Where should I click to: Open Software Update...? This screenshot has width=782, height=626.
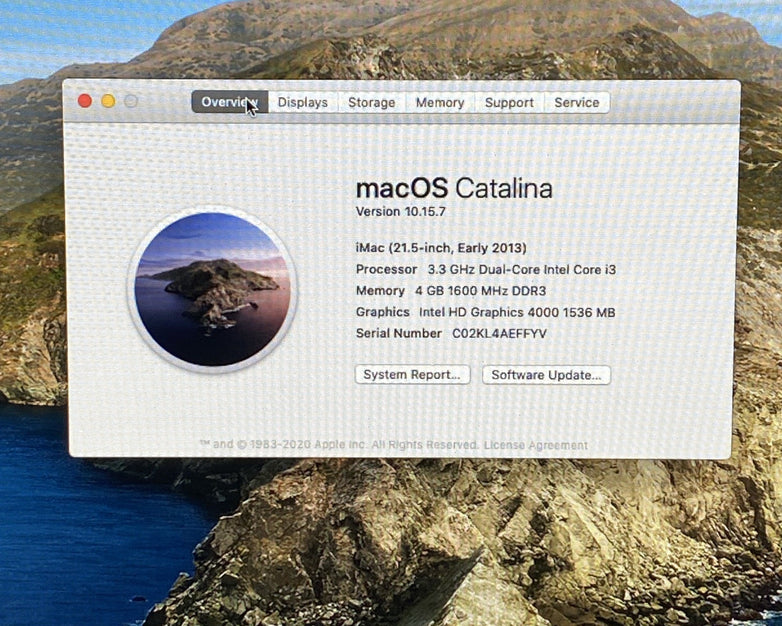pos(546,375)
